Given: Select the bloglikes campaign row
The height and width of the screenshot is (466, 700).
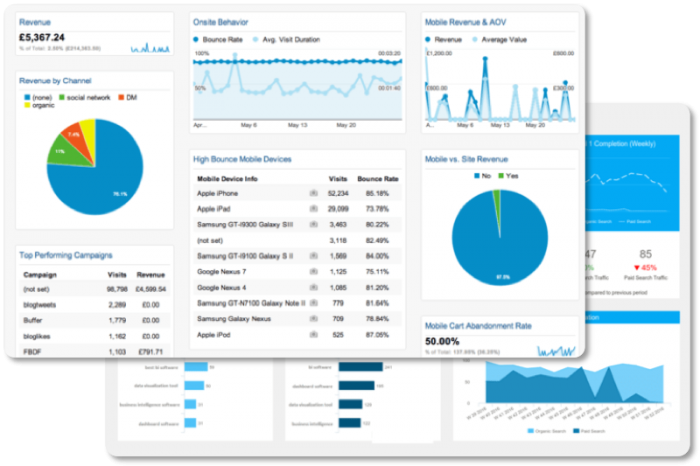Looking at the screenshot, I should [x=94, y=336].
